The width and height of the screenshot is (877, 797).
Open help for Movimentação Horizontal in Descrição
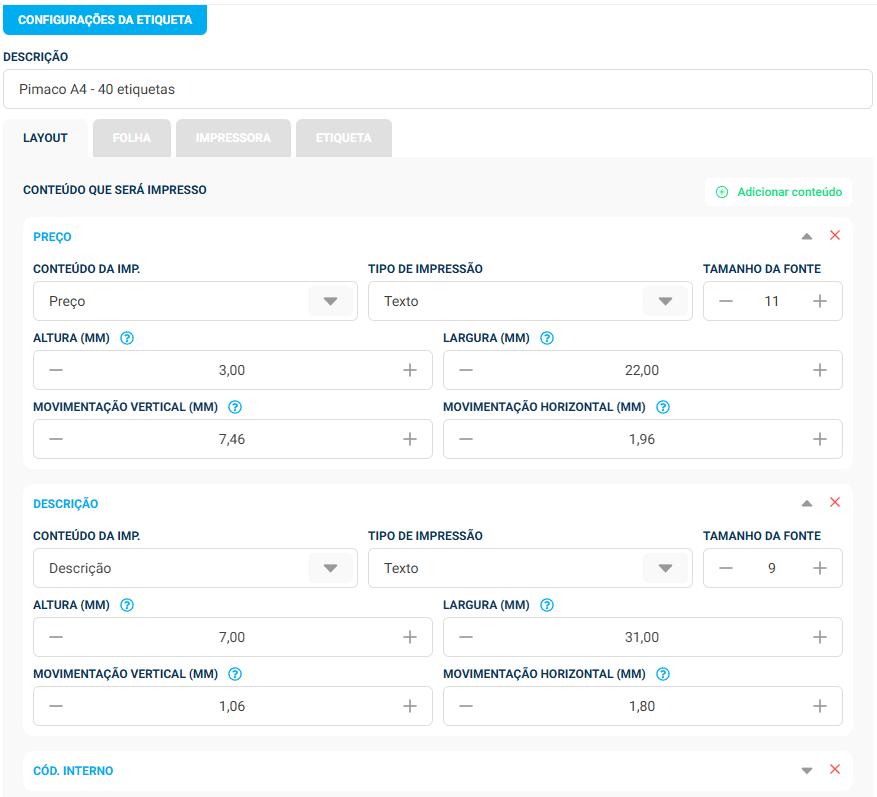[x=663, y=674]
